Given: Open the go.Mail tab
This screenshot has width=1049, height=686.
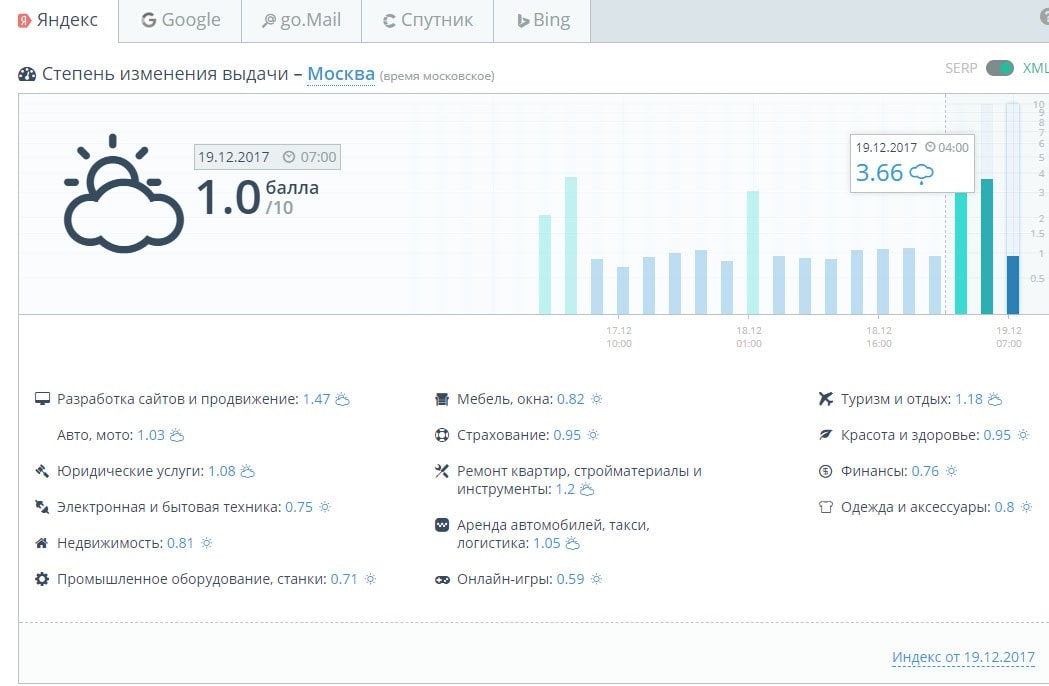Looking at the screenshot, I should pos(301,21).
